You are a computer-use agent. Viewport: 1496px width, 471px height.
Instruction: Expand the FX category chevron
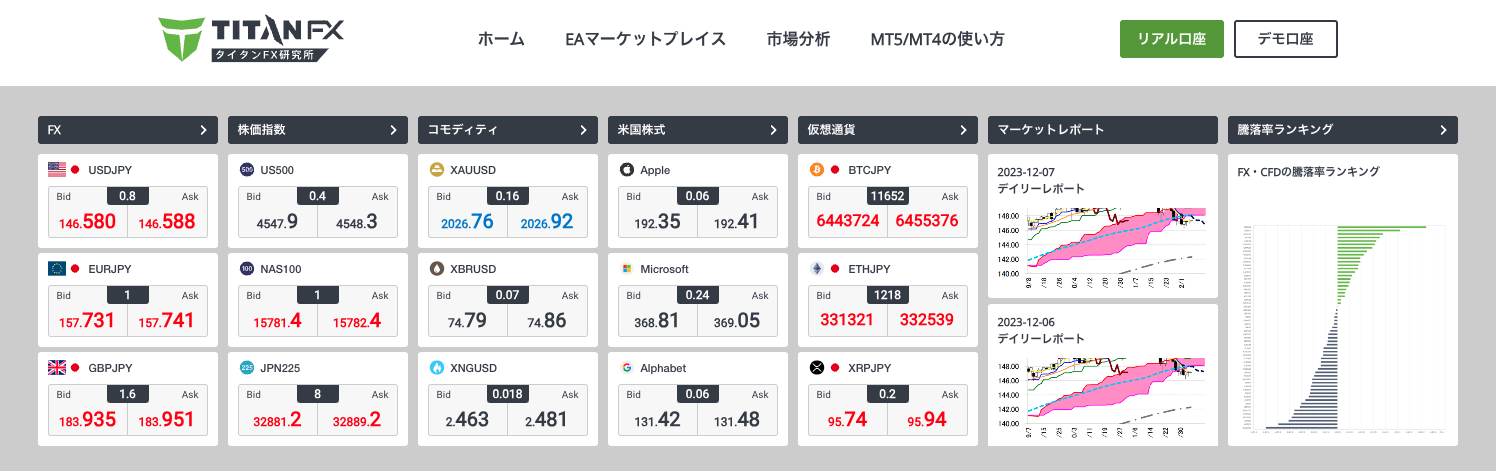pyautogui.click(x=203, y=130)
